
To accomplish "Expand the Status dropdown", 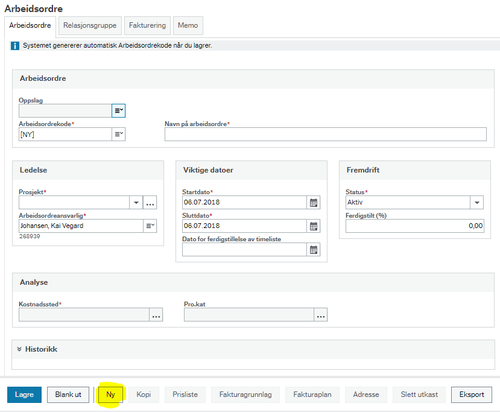I will [x=477, y=202].
